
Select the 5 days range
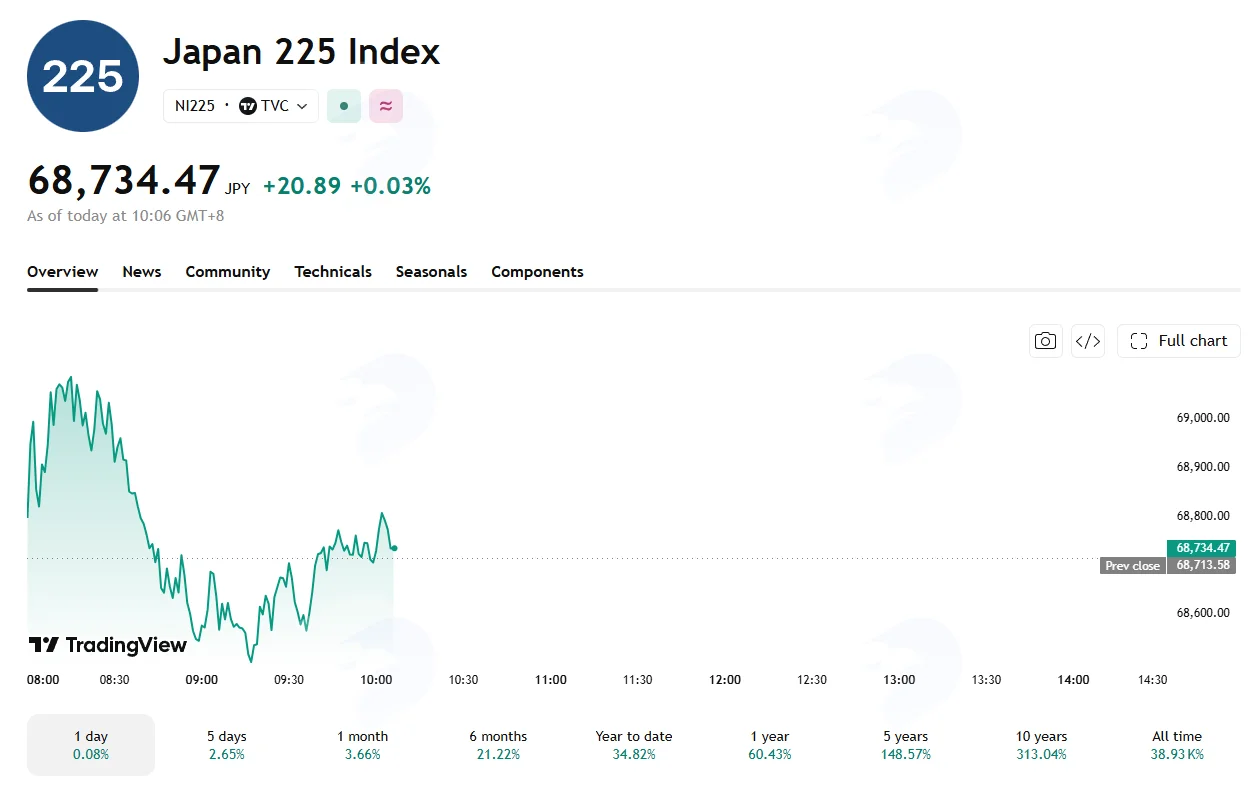[x=227, y=745]
